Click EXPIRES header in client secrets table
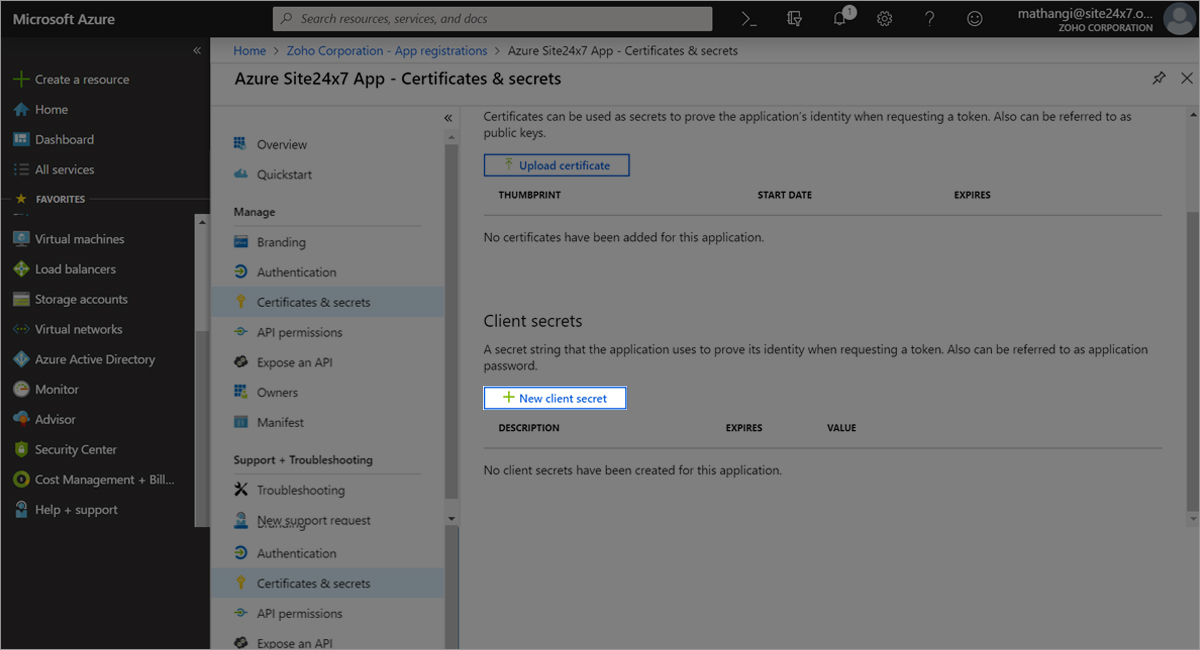The height and width of the screenshot is (650, 1200). 744,428
